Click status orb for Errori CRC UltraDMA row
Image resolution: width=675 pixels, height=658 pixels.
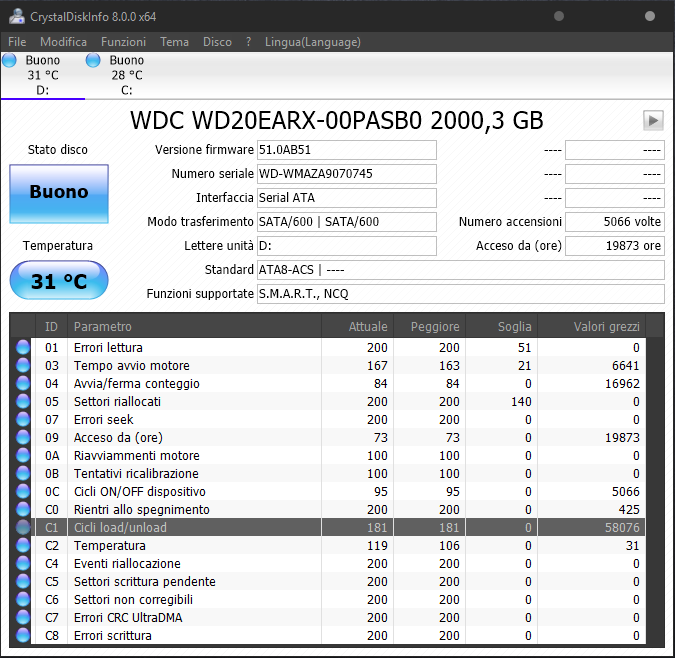23,618
